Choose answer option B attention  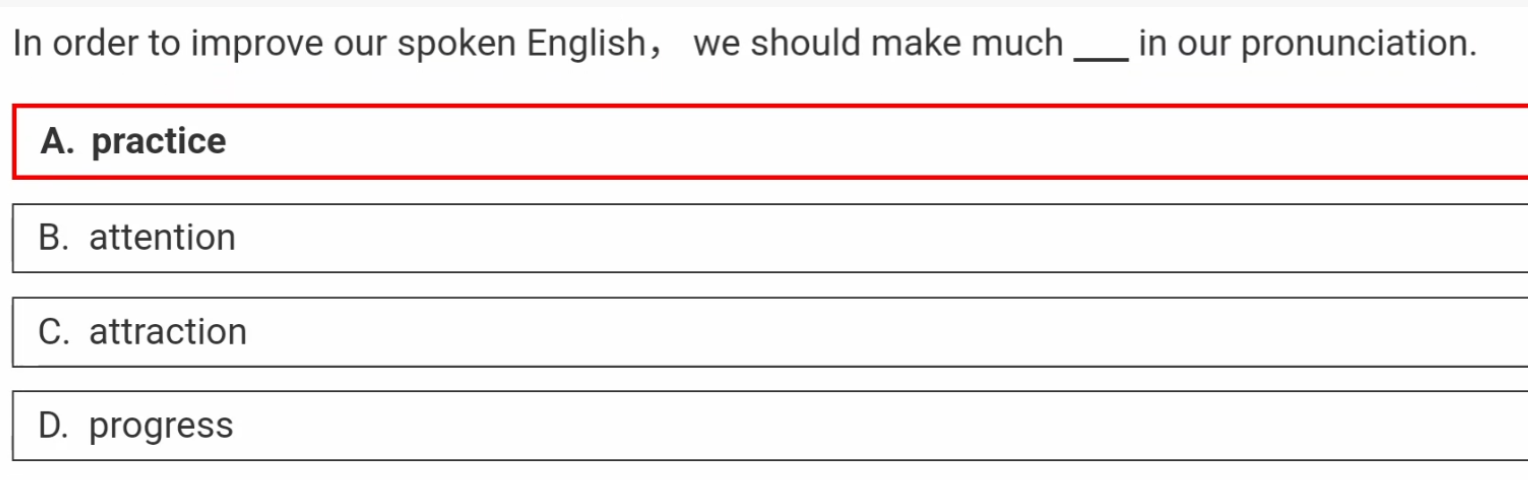[770, 238]
